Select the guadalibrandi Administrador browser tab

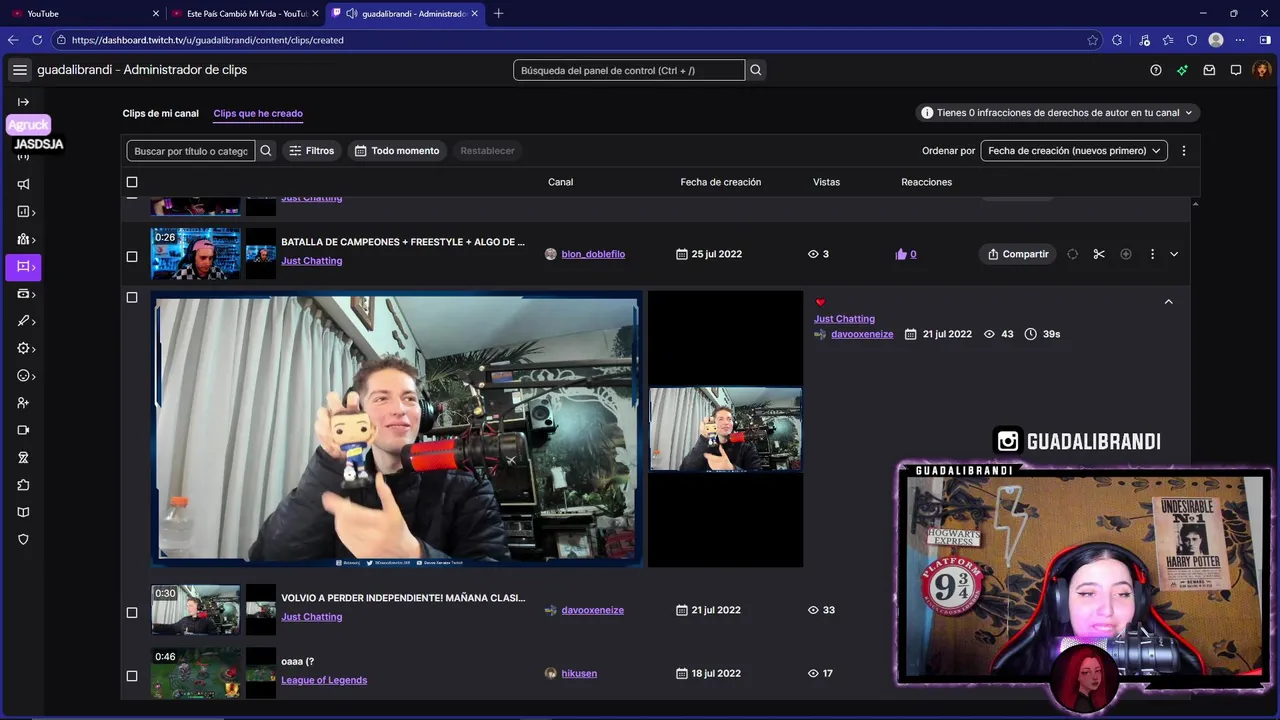coord(406,13)
